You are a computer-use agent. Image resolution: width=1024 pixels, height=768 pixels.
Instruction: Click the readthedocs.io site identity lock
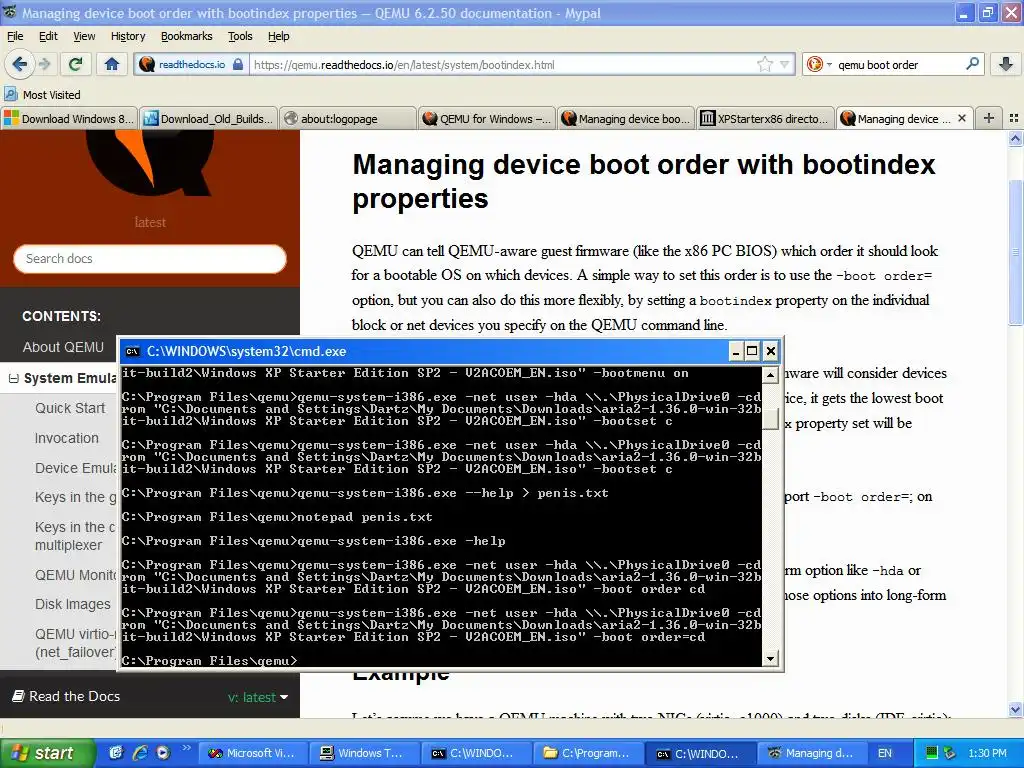(238, 64)
